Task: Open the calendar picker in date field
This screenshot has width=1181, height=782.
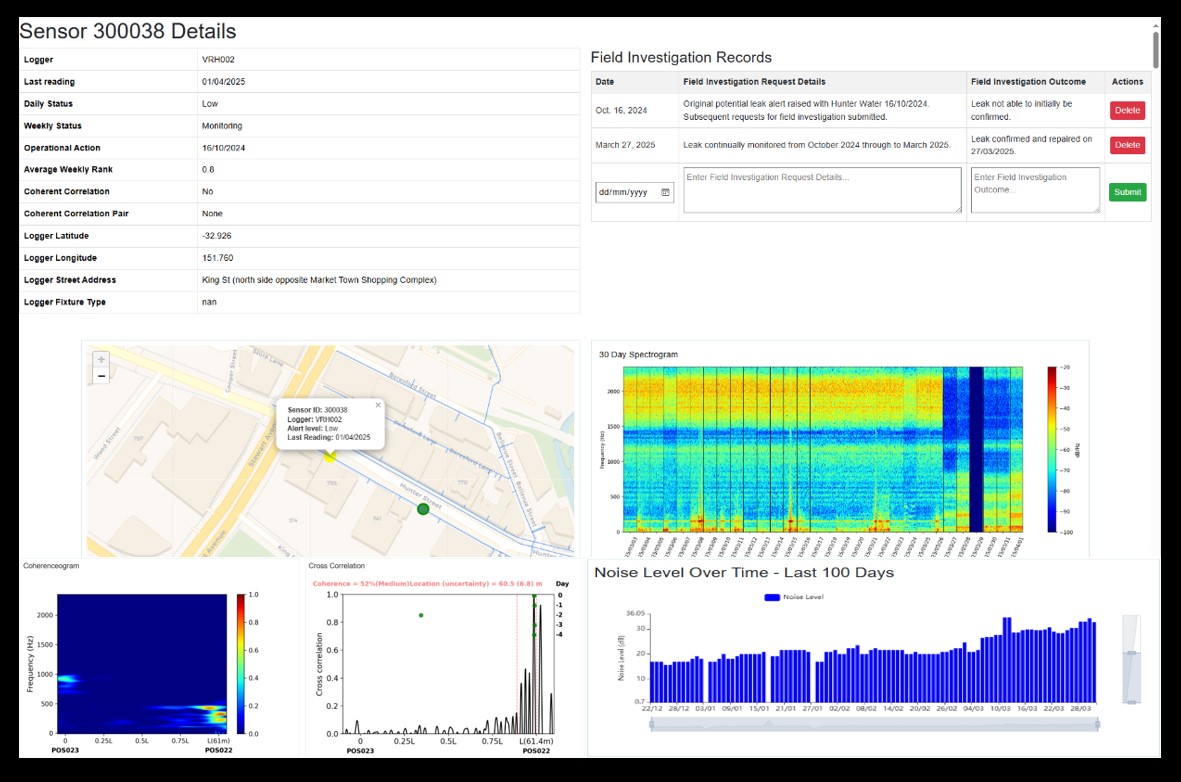Action: [665, 192]
